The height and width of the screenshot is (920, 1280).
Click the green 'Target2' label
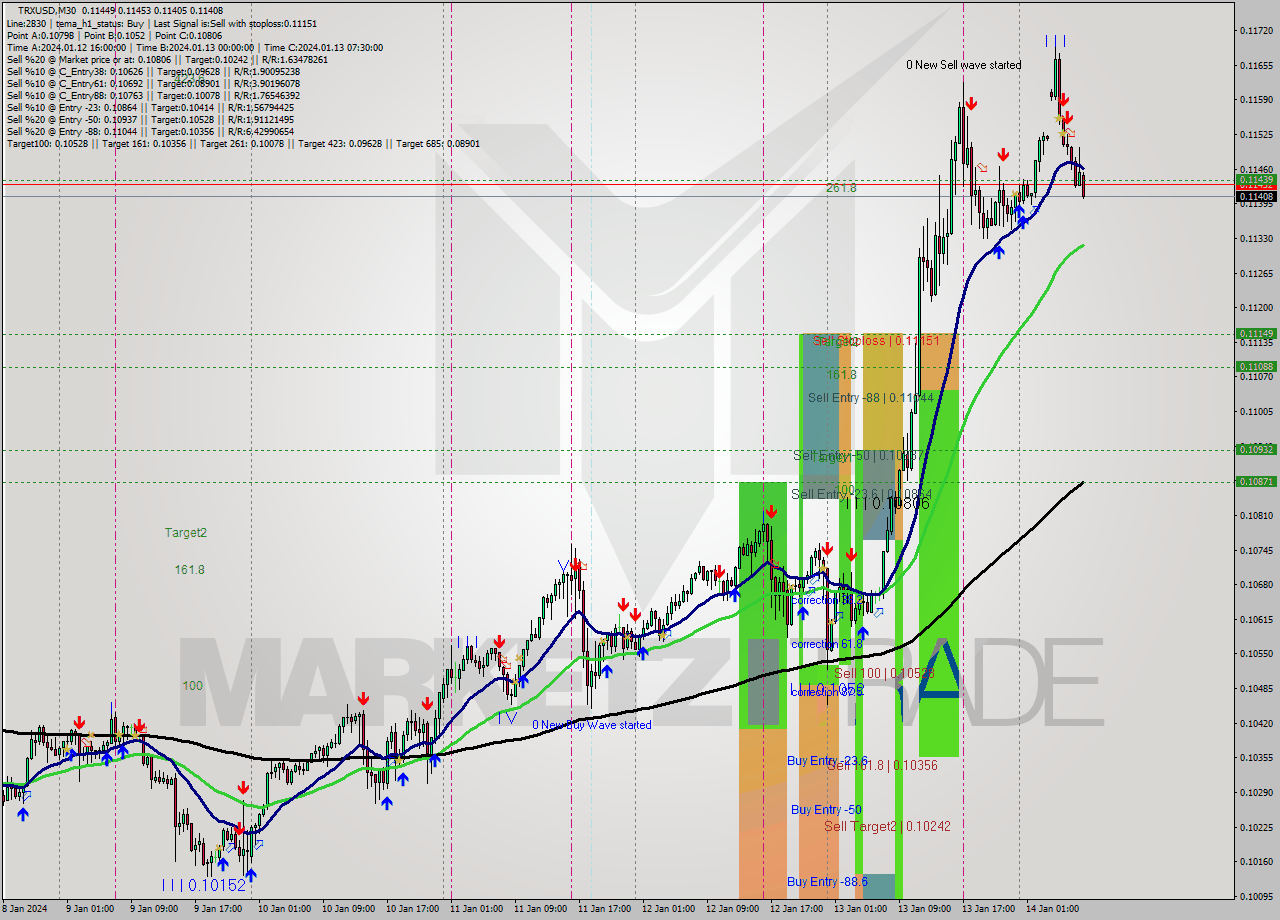[186, 533]
